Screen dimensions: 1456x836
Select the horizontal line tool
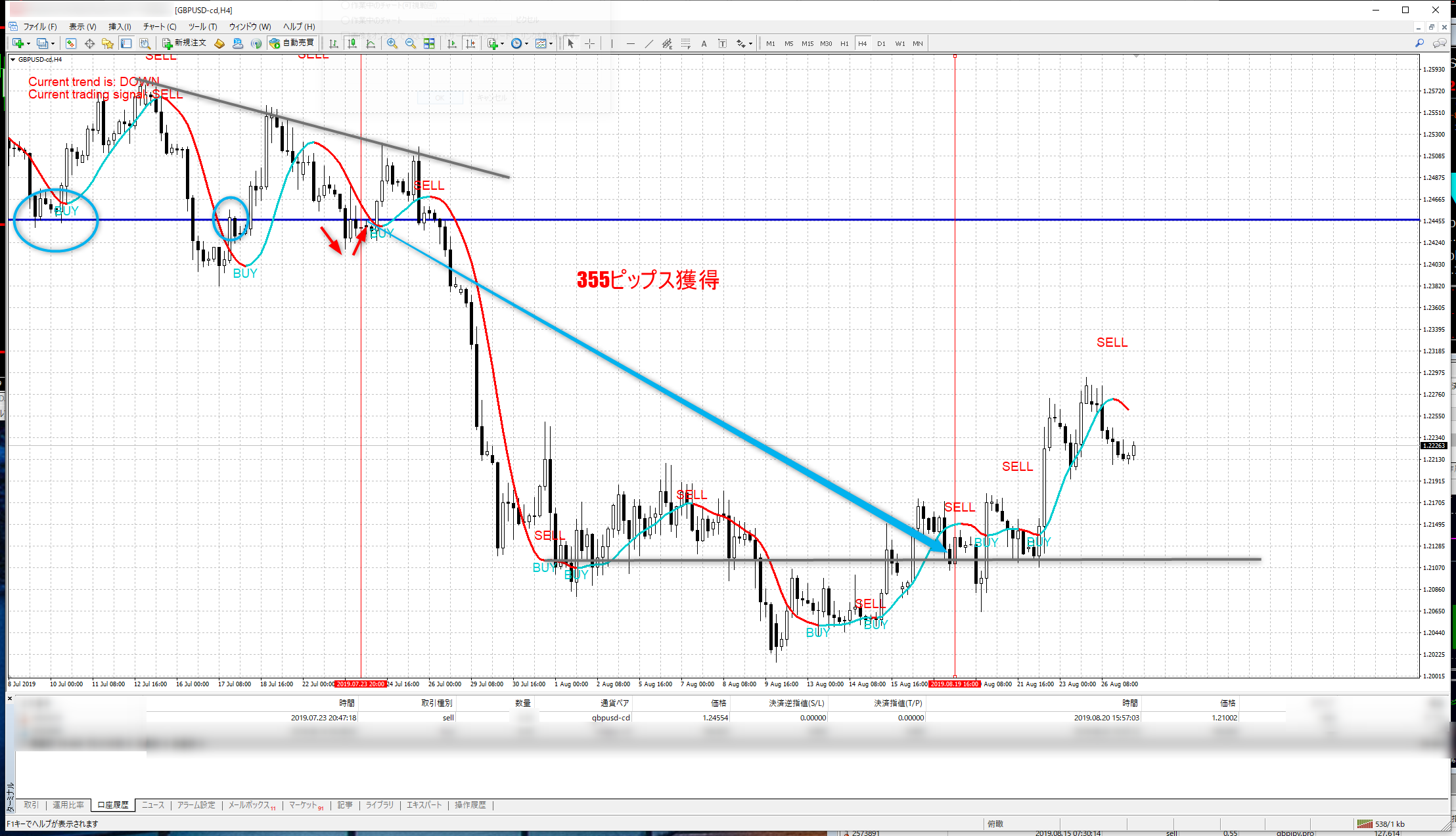click(631, 43)
